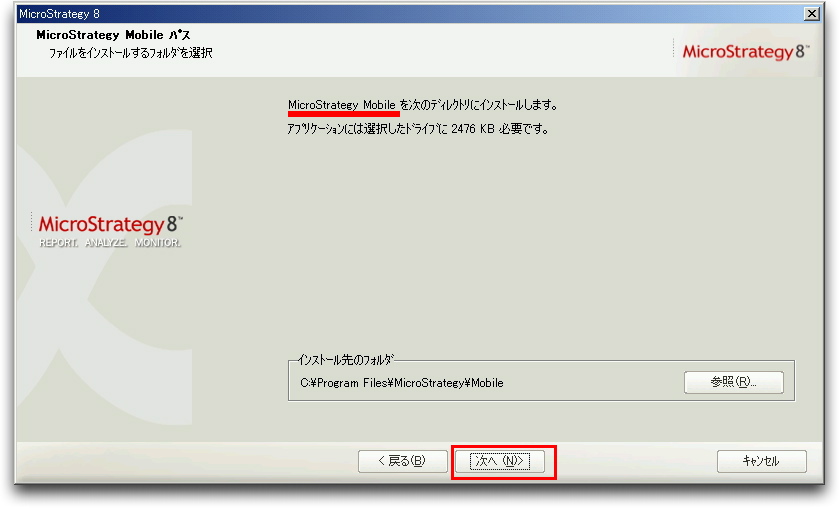Click the インストール先のフォルダ group label
The height and width of the screenshot is (508, 839).
click(x=345, y=360)
